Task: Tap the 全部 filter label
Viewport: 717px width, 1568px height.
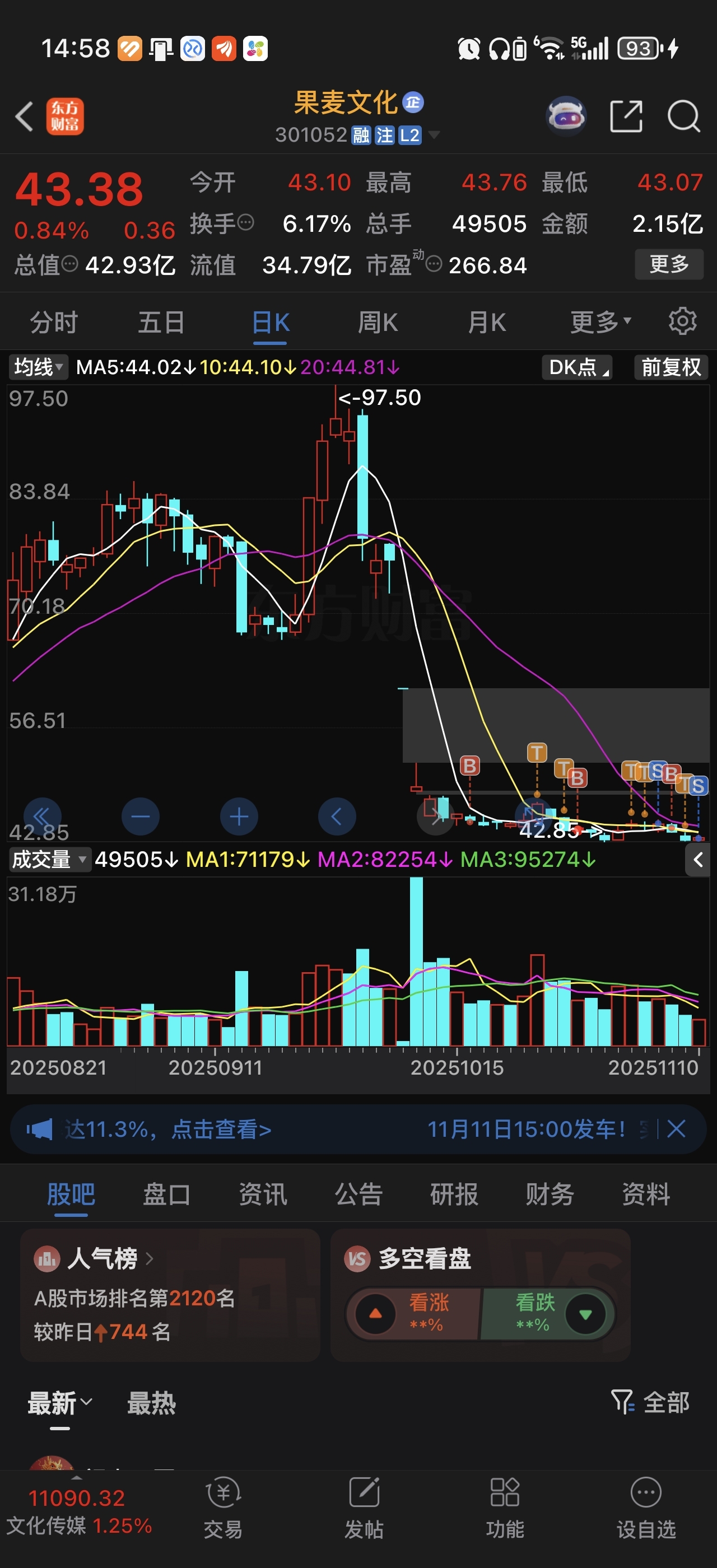Action: [667, 1402]
